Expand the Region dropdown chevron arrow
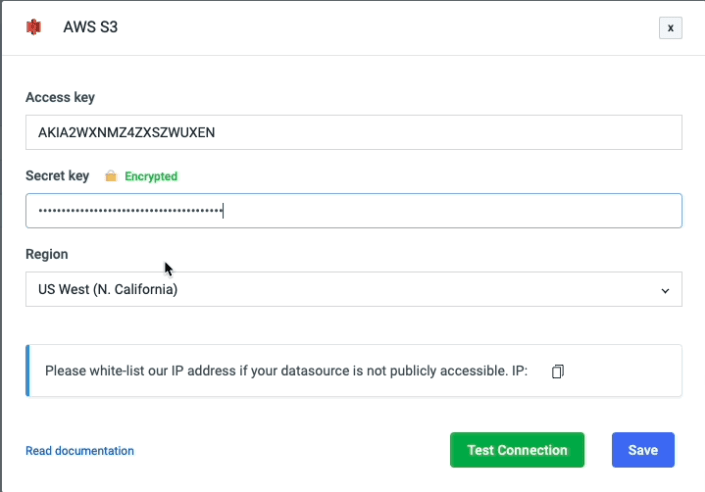This screenshot has width=705, height=492. (x=665, y=291)
